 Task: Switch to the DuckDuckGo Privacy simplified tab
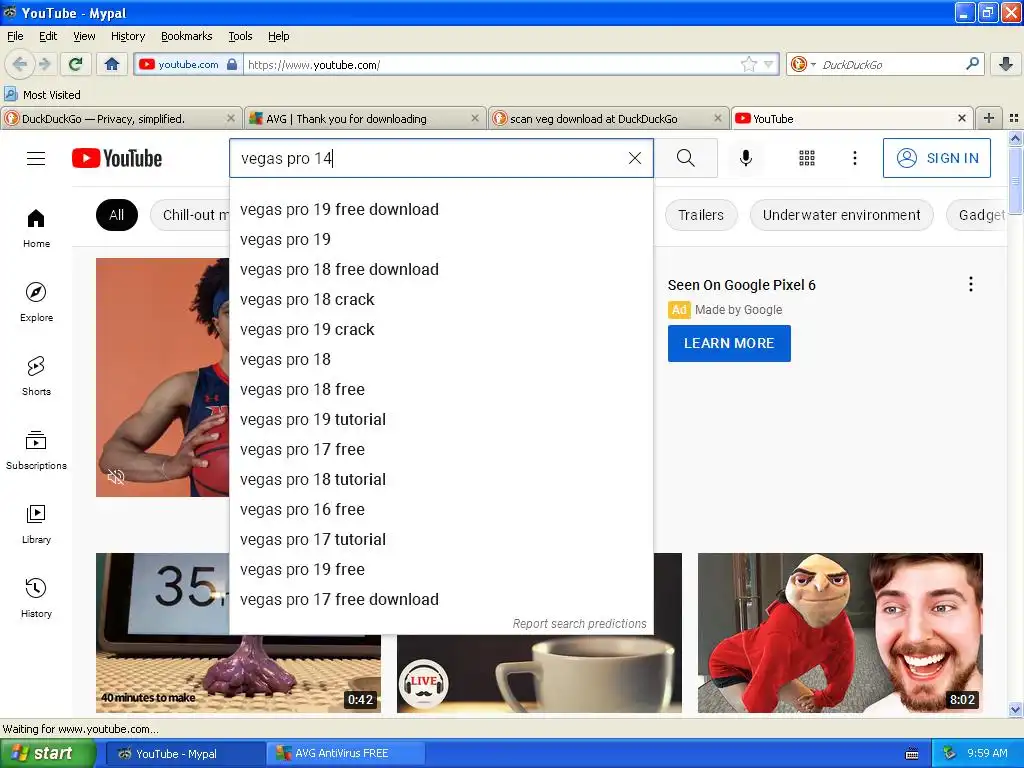(x=121, y=118)
